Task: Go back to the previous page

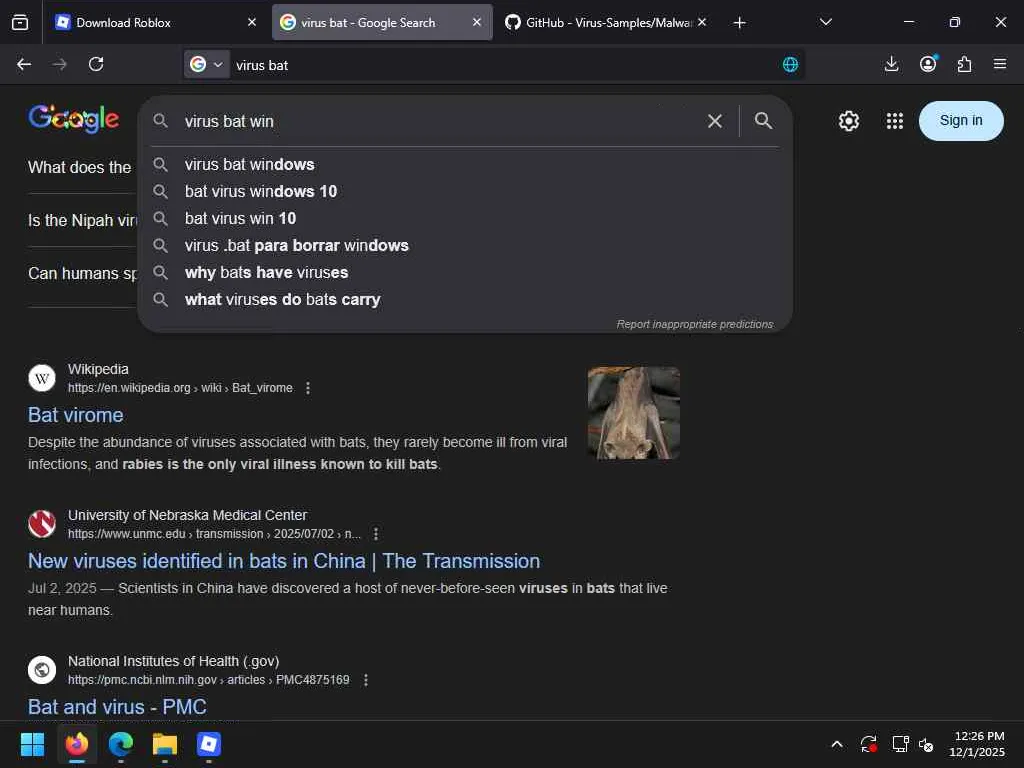Action: pos(24,64)
